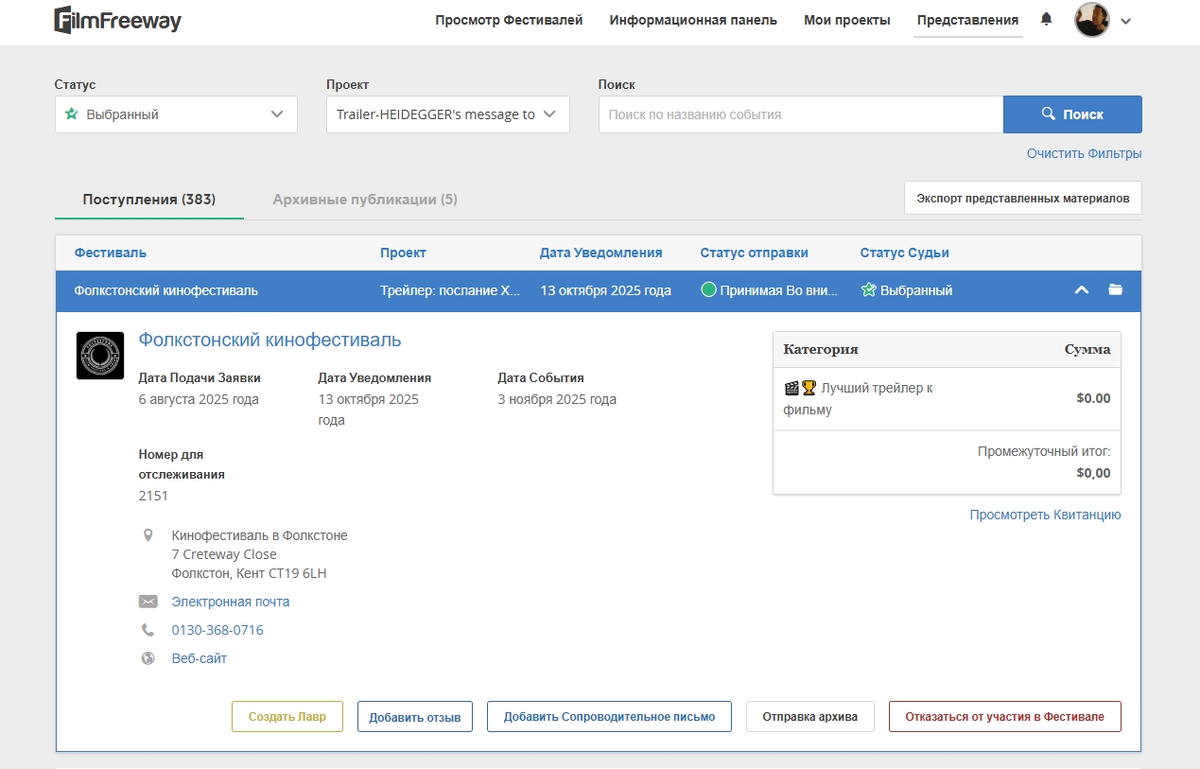
Task: Click the globe website icon
Action: [x=148, y=658]
